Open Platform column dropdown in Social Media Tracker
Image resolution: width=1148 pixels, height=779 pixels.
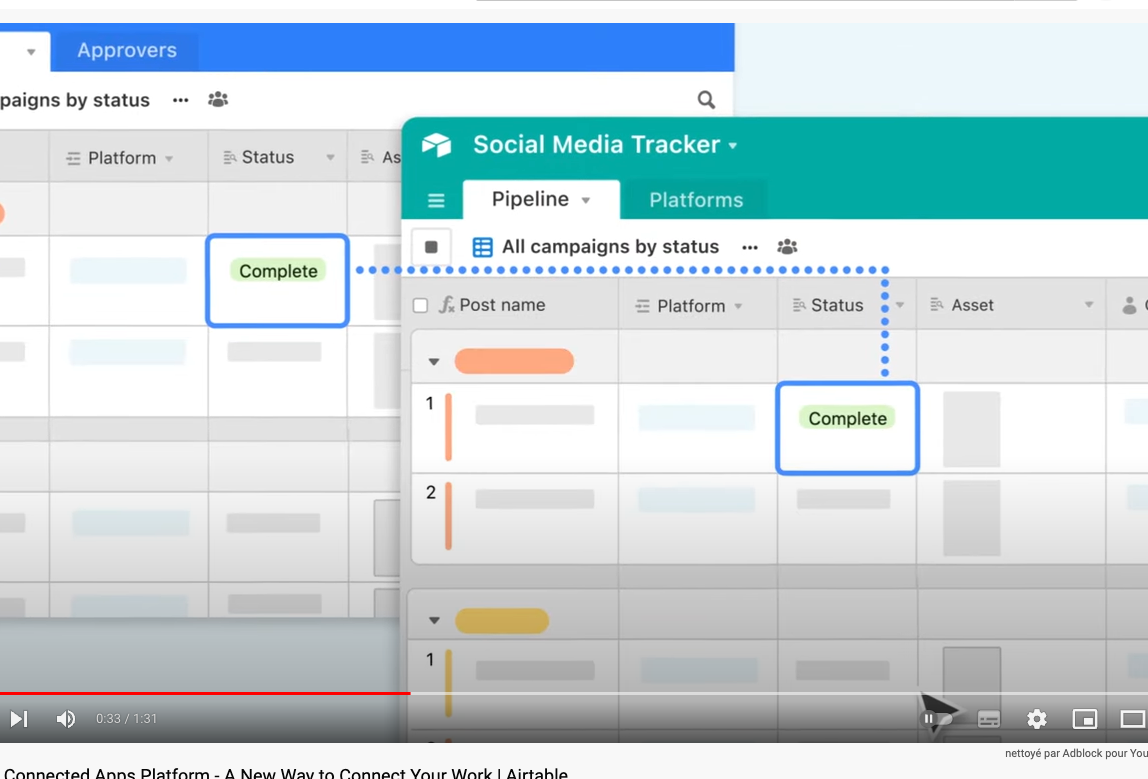point(738,306)
